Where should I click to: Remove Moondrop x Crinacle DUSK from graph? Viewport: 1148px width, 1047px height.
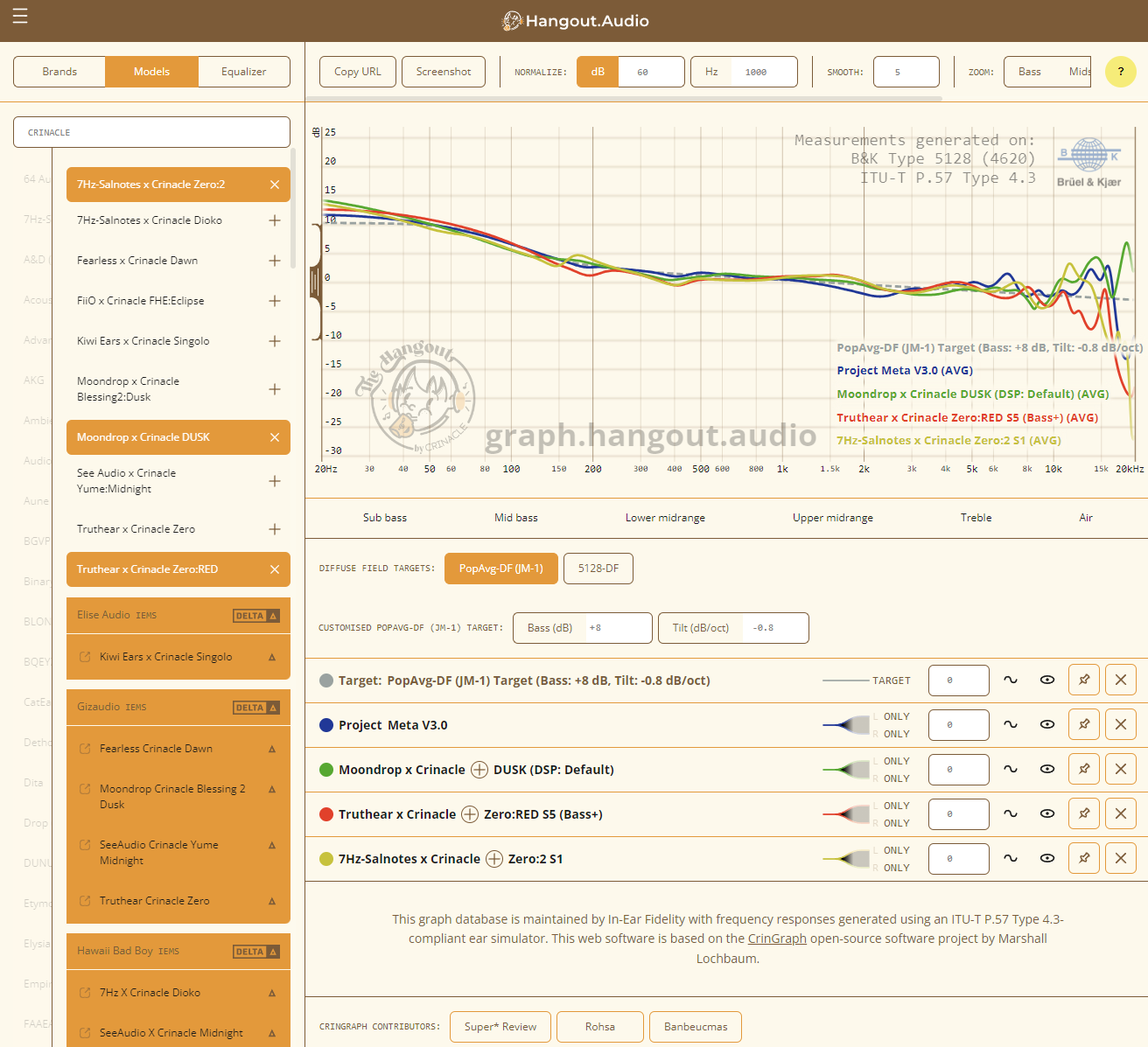pyautogui.click(x=275, y=437)
